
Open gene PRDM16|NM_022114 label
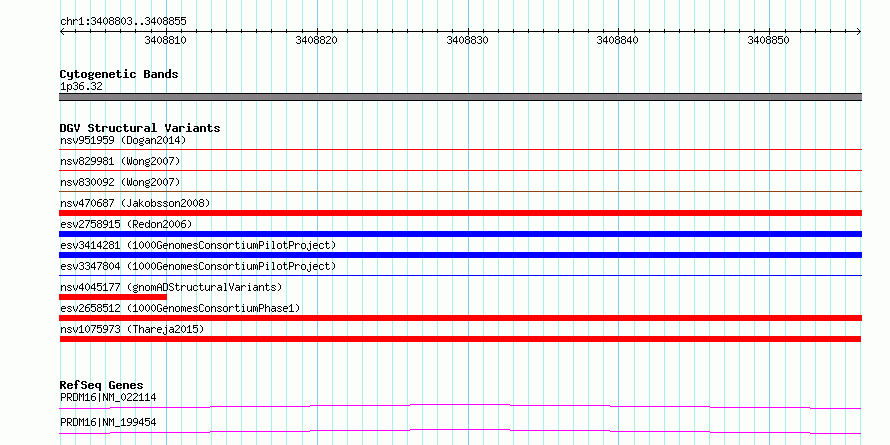click(108, 397)
